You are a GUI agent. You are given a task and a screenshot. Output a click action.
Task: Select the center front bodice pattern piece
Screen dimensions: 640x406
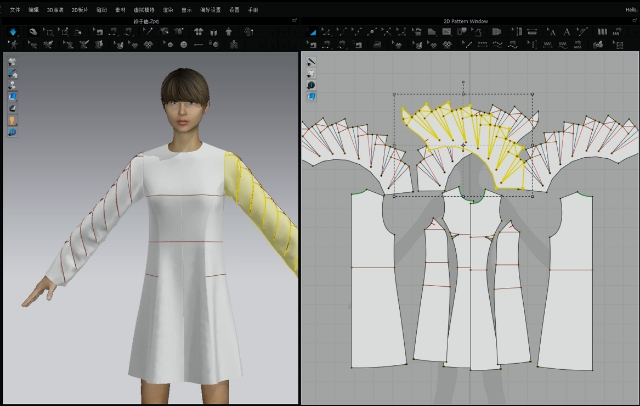point(463,290)
